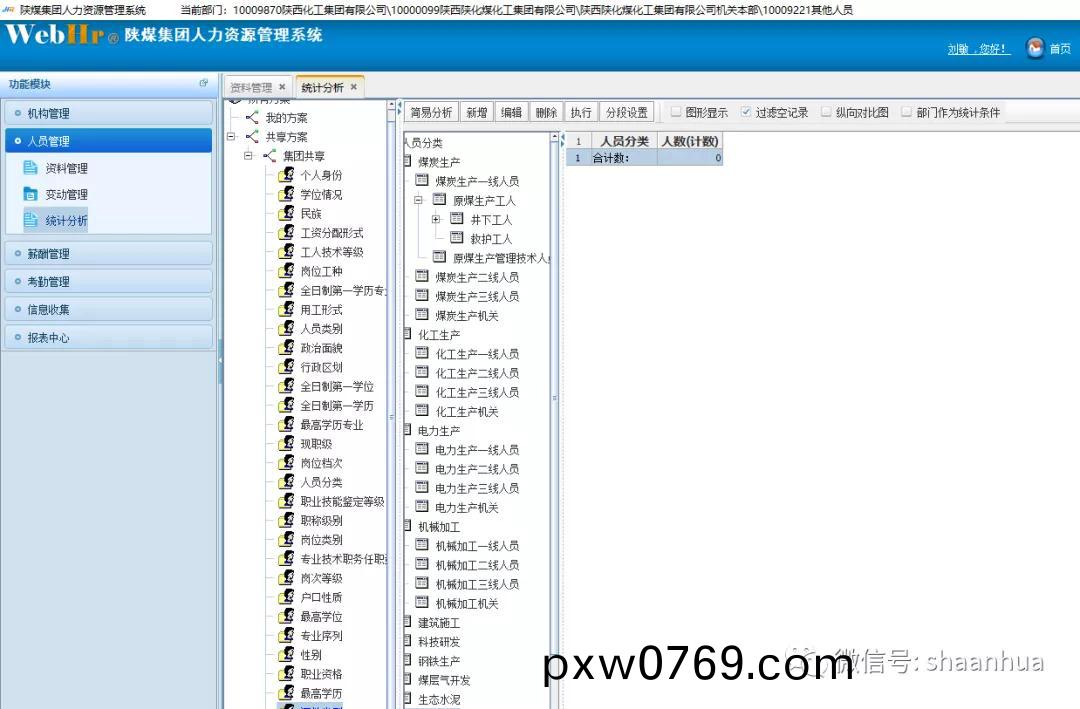This screenshot has height=709, width=1080.
Task: Collapse the 集团共享 folder node
Action: (249, 156)
